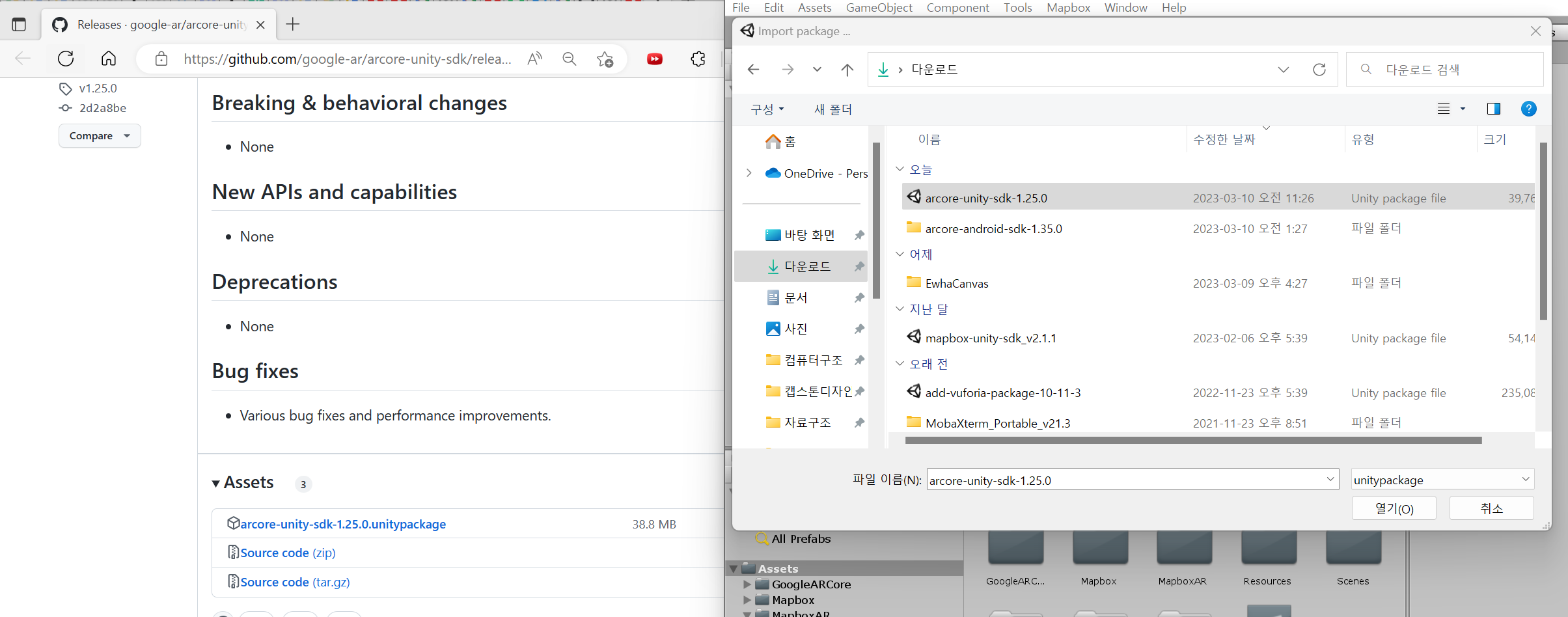Expand GoogleARCore folder in Unity project tree
Image resolution: width=1568 pixels, height=617 pixels.
pyautogui.click(x=747, y=584)
